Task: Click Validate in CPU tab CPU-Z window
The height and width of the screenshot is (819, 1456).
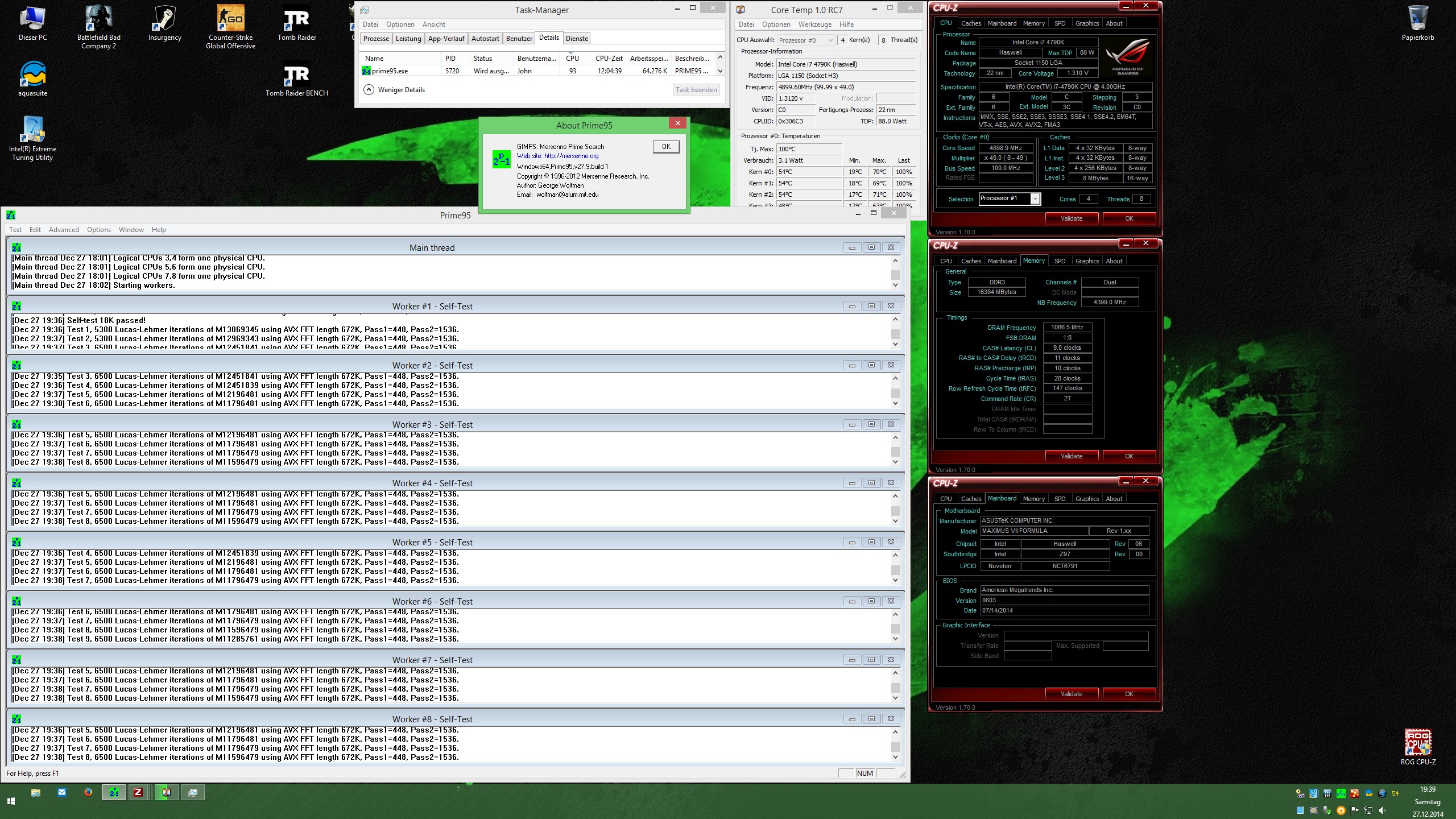Action: click(x=1072, y=218)
